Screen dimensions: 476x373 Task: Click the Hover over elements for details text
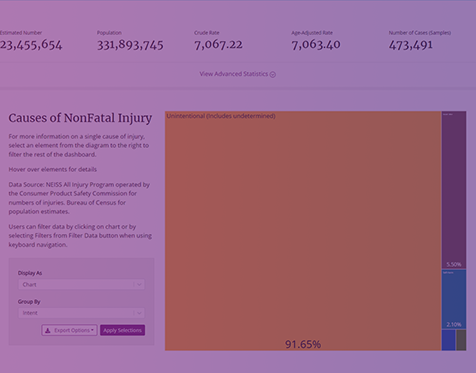click(x=53, y=169)
